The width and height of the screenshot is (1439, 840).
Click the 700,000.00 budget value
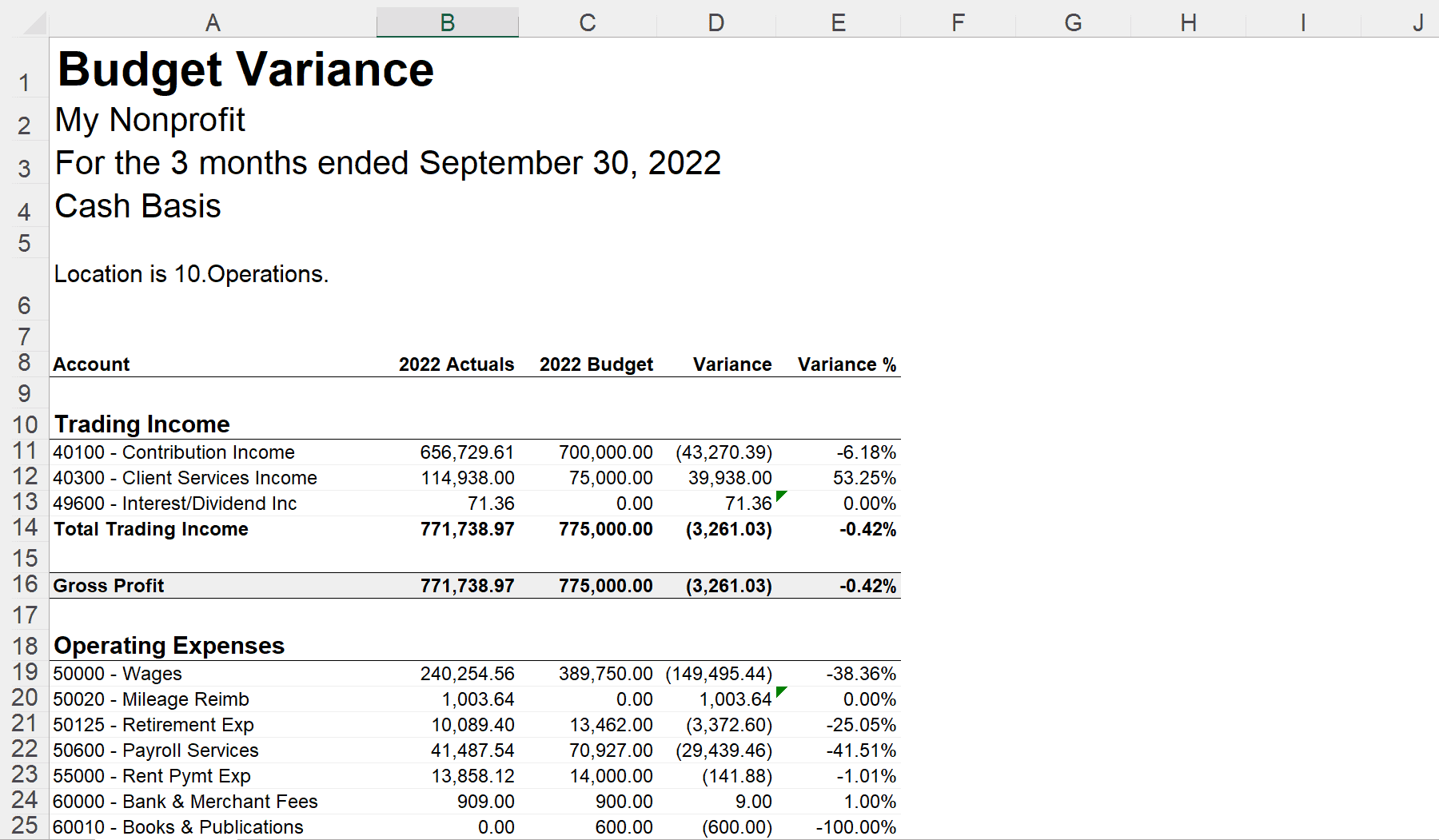point(605,452)
